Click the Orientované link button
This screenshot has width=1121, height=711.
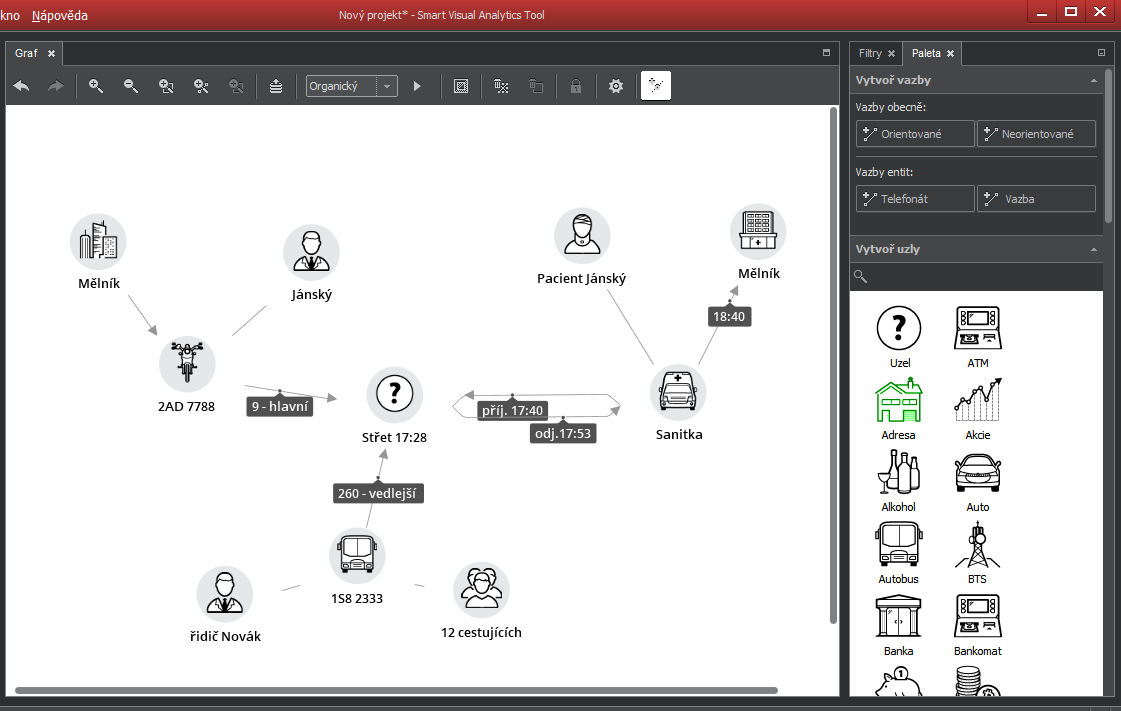[x=915, y=134]
